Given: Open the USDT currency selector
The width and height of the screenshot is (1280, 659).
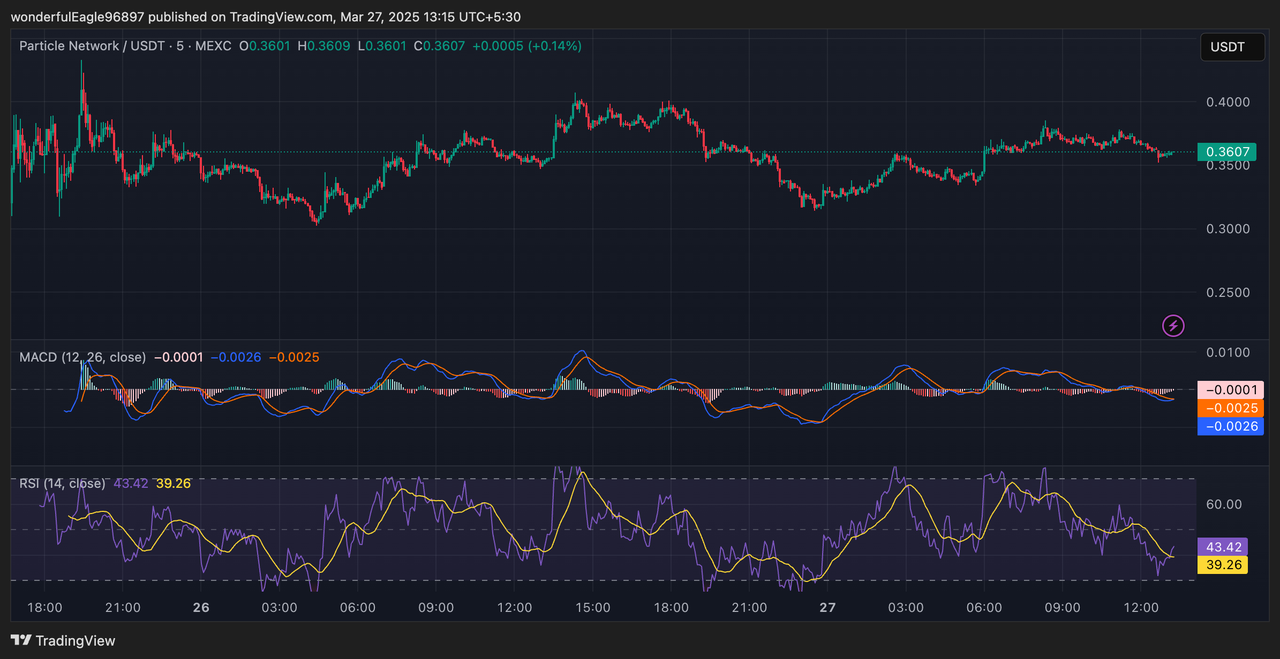Looking at the screenshot, I should pyautogui.click(x=1227, y=47).
